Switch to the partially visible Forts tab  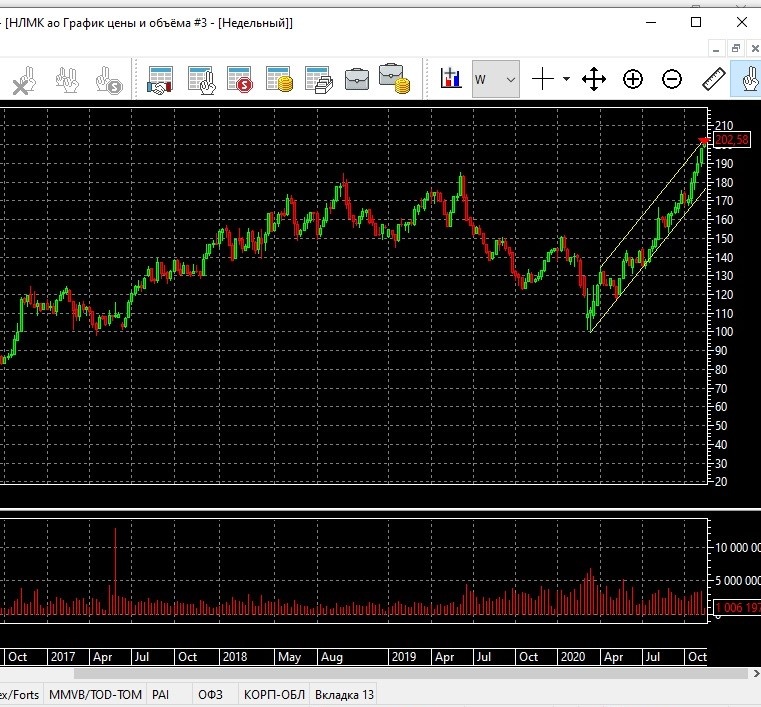tap(20, 695)
